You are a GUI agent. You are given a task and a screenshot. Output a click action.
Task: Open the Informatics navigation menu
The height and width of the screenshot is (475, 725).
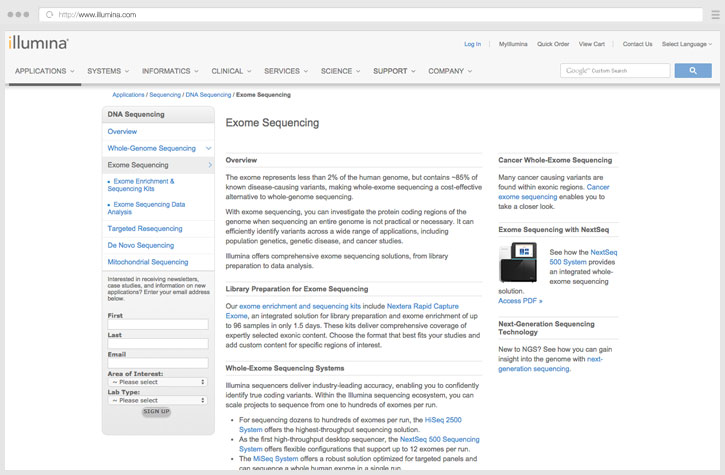click(169, 71)
